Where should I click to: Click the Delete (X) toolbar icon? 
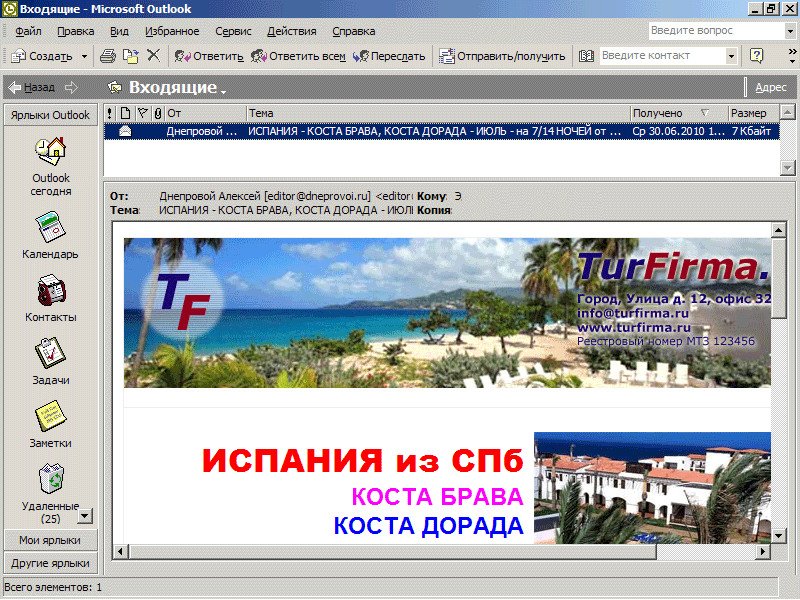pos(153,56)
